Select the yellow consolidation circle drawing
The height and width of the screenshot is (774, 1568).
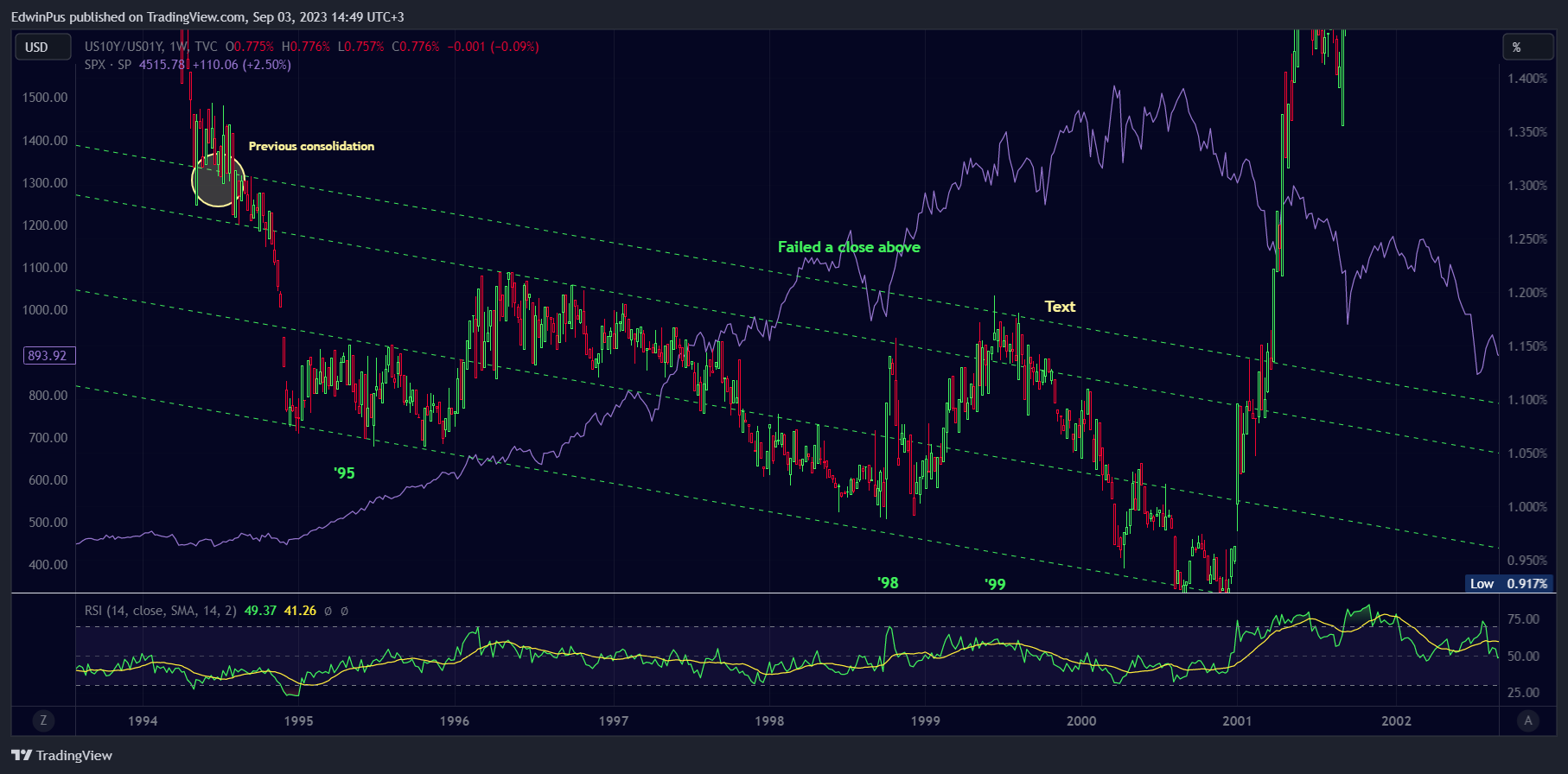point(217,180)
